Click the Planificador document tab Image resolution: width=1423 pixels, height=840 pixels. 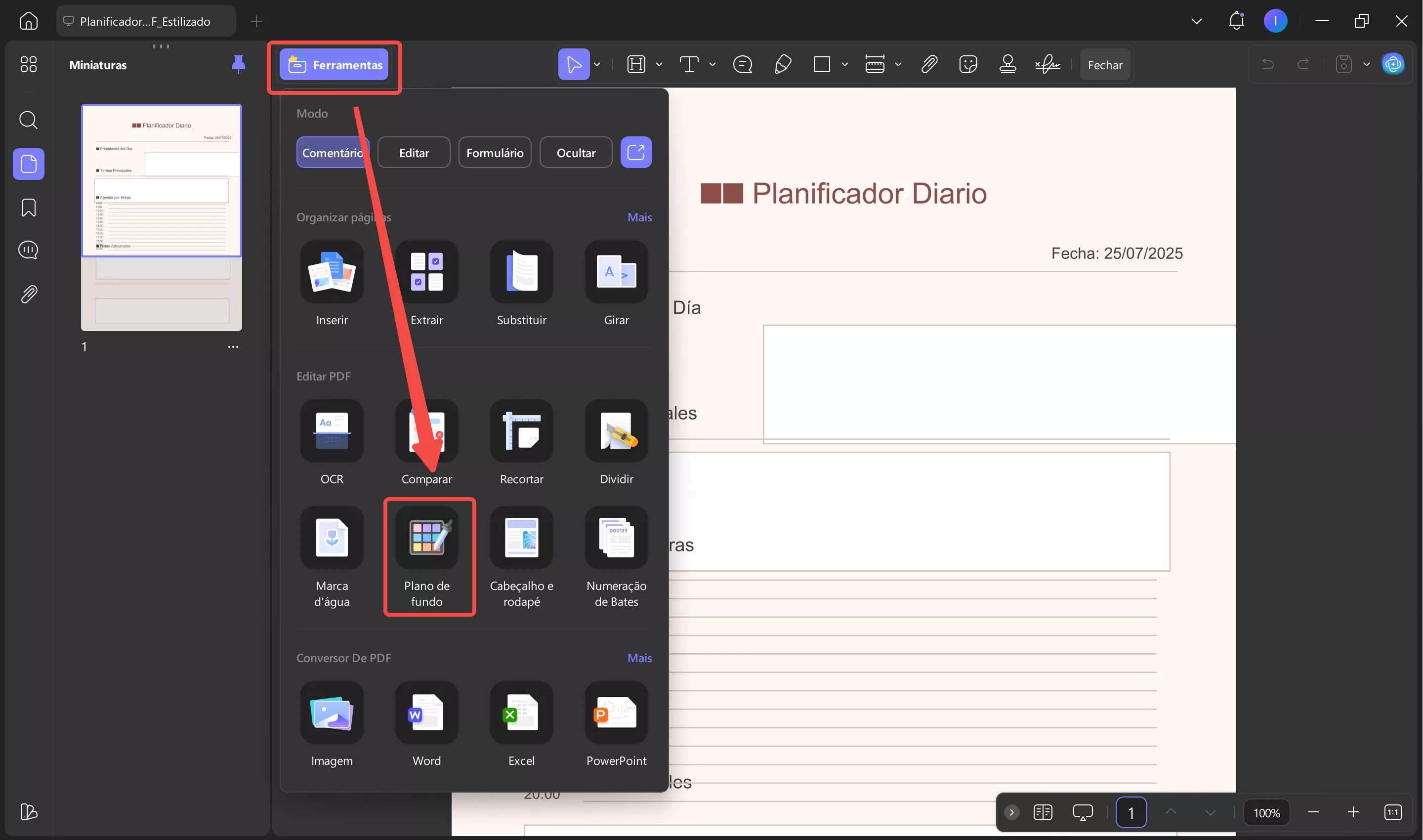pyautogui.click(x=145, y=22)
